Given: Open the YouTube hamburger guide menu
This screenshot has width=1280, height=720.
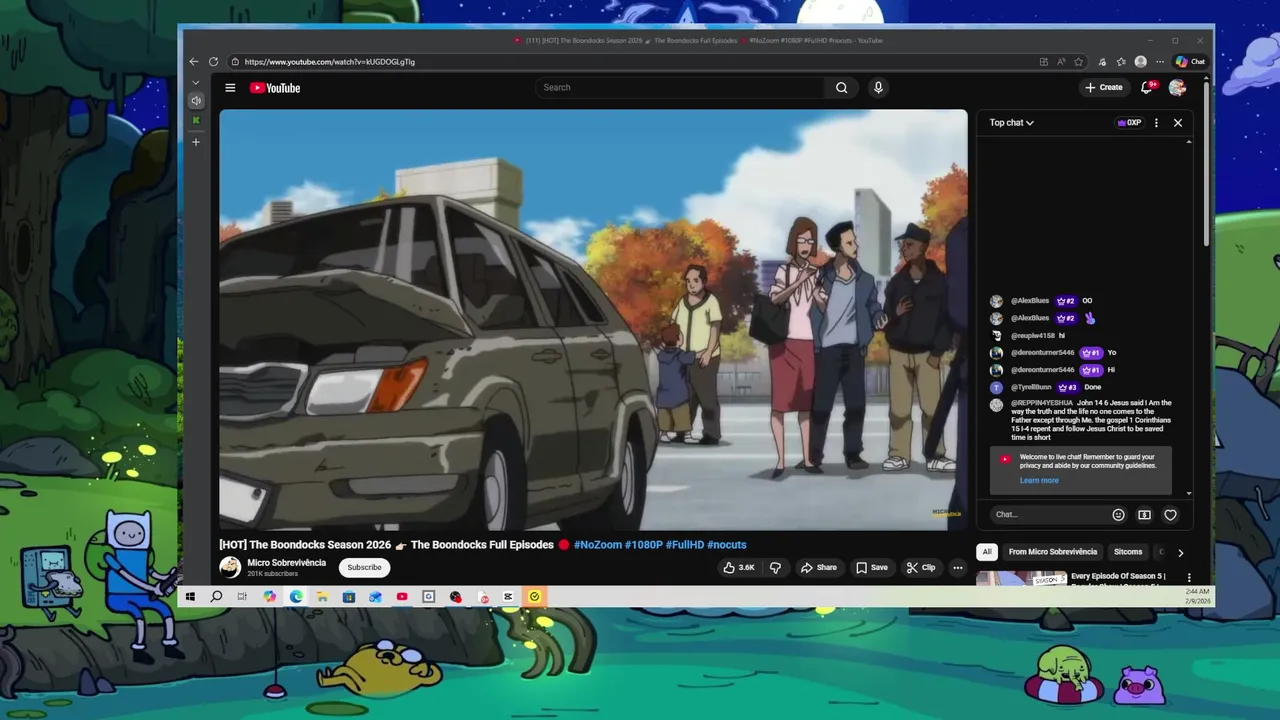Looking at the screenshot, I should (230, 88).
